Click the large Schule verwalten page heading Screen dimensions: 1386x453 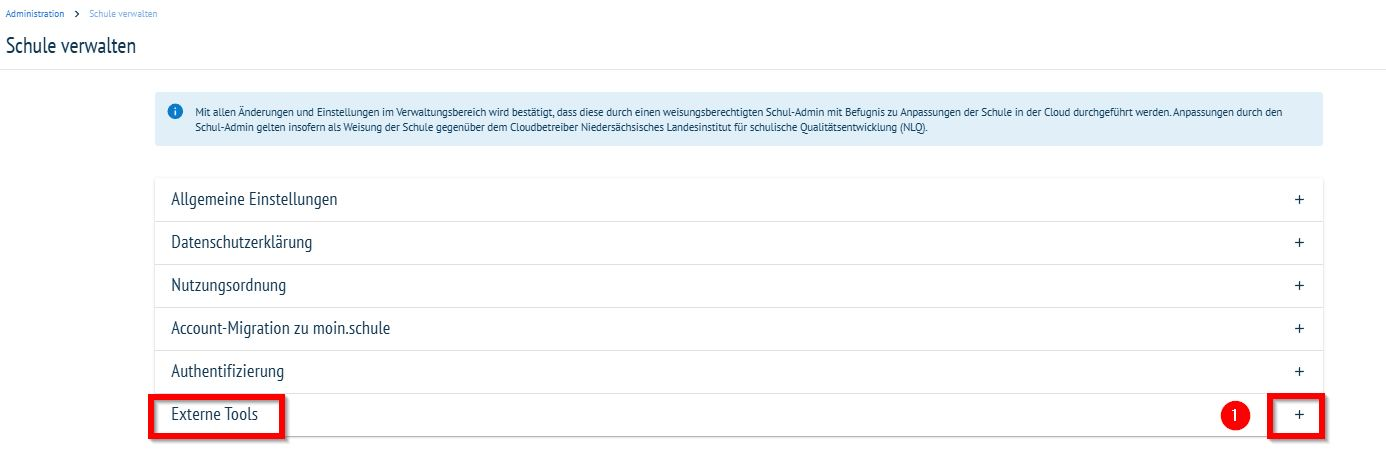71,46
